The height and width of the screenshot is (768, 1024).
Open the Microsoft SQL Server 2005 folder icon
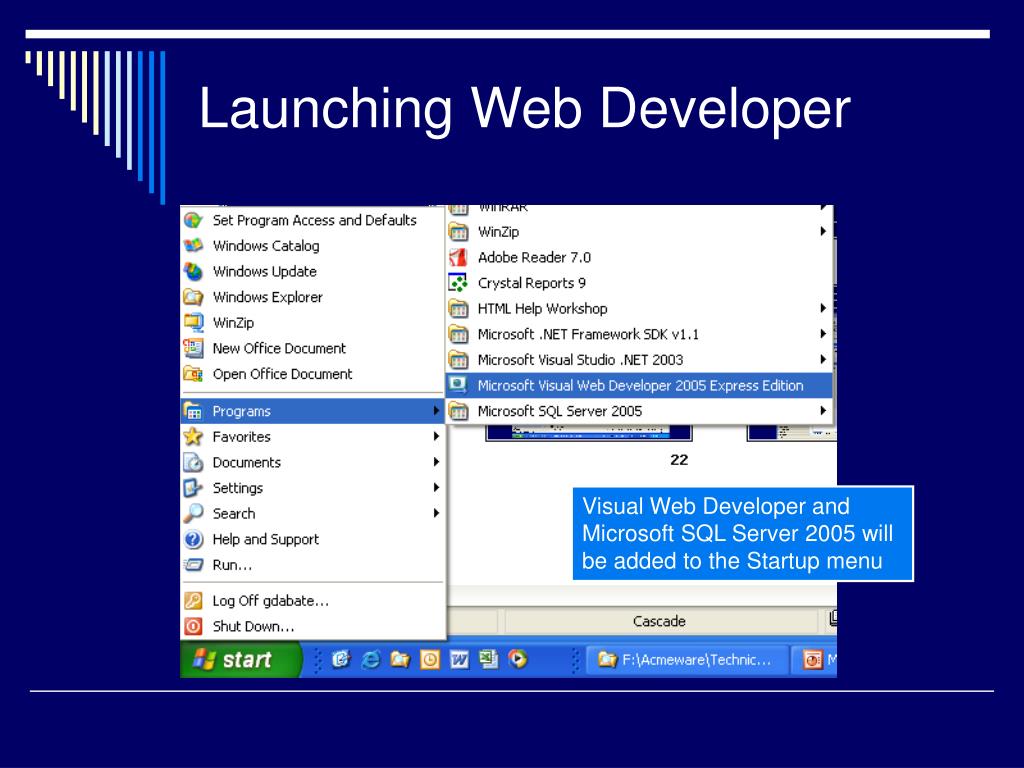coord(458,411)
